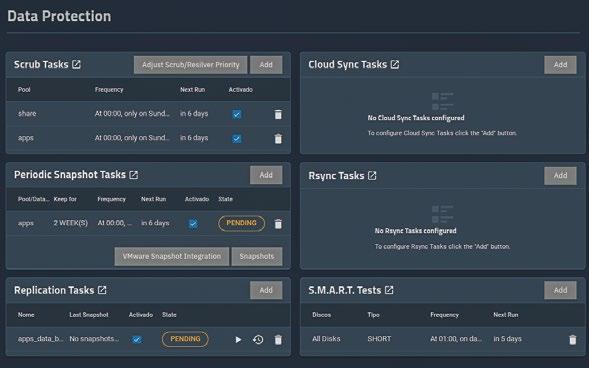Open Replication Tasks external link icon
The image size is (589, 368).
click(x=102, y=290)
